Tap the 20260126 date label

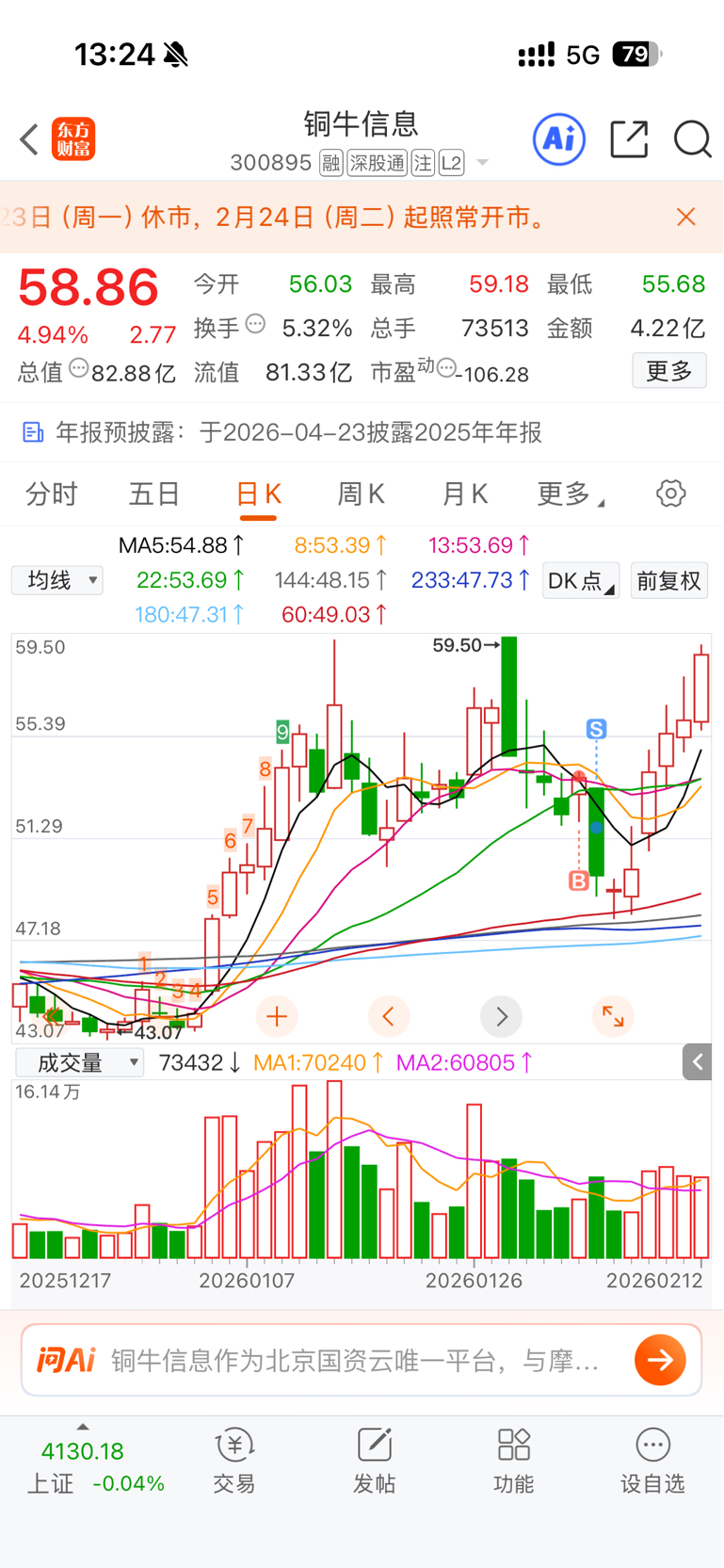(474, 1281)
